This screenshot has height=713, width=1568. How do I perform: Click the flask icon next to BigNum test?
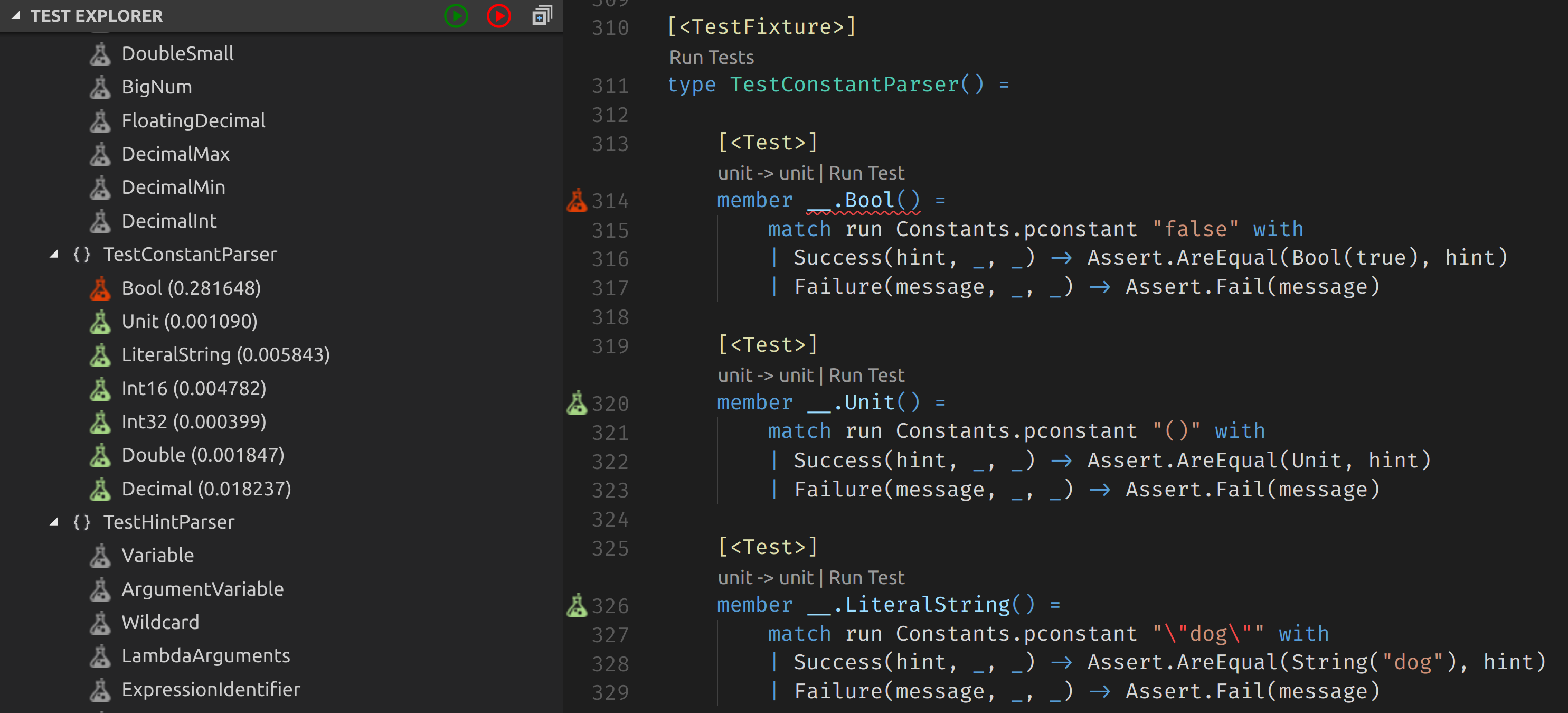[x=100, y=87]
